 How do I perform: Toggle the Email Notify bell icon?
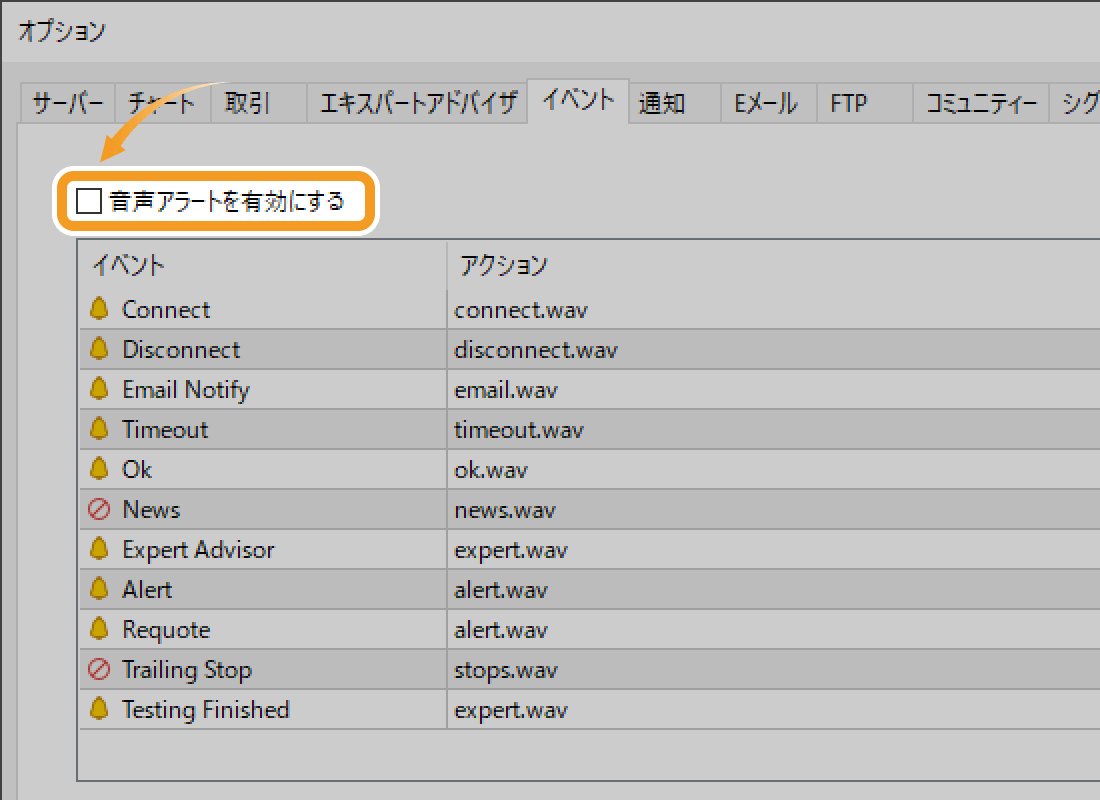pyautogui.click(x=98, y=389)
